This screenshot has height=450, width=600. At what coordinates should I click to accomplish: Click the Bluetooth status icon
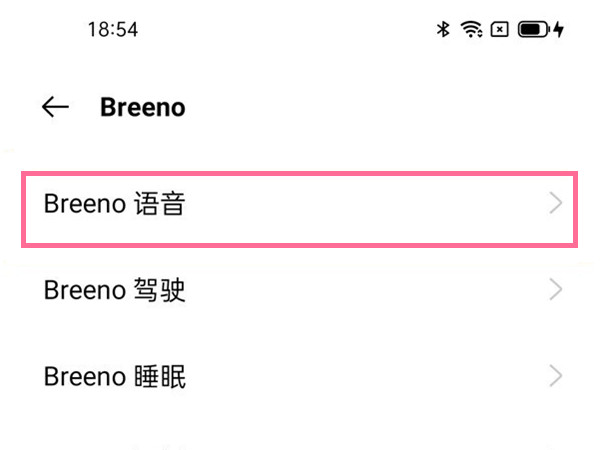444,30
